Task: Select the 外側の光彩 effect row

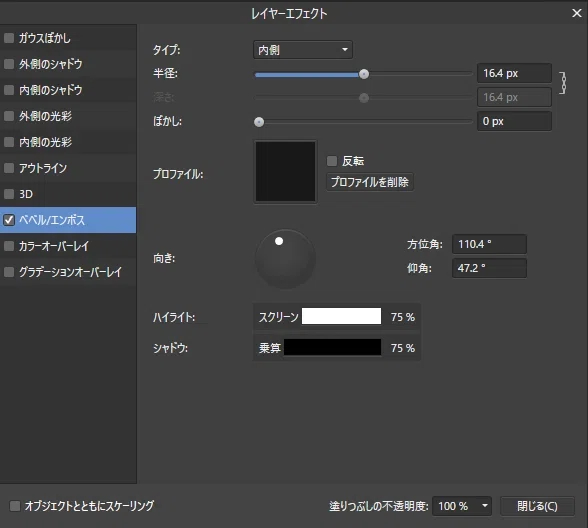Action: 68,116
